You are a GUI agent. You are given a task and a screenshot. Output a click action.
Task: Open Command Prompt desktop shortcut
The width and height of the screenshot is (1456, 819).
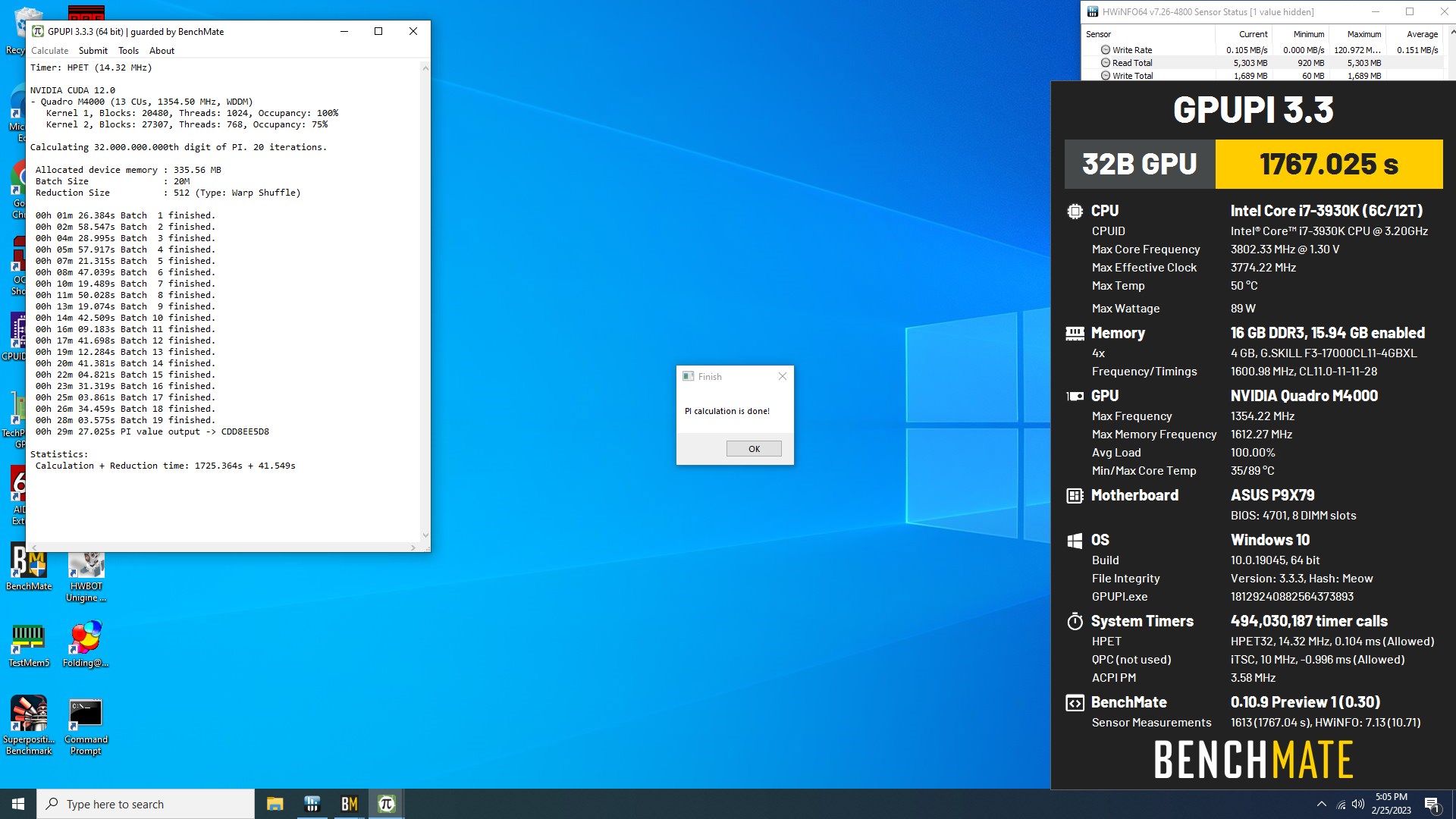pos(86,726)
